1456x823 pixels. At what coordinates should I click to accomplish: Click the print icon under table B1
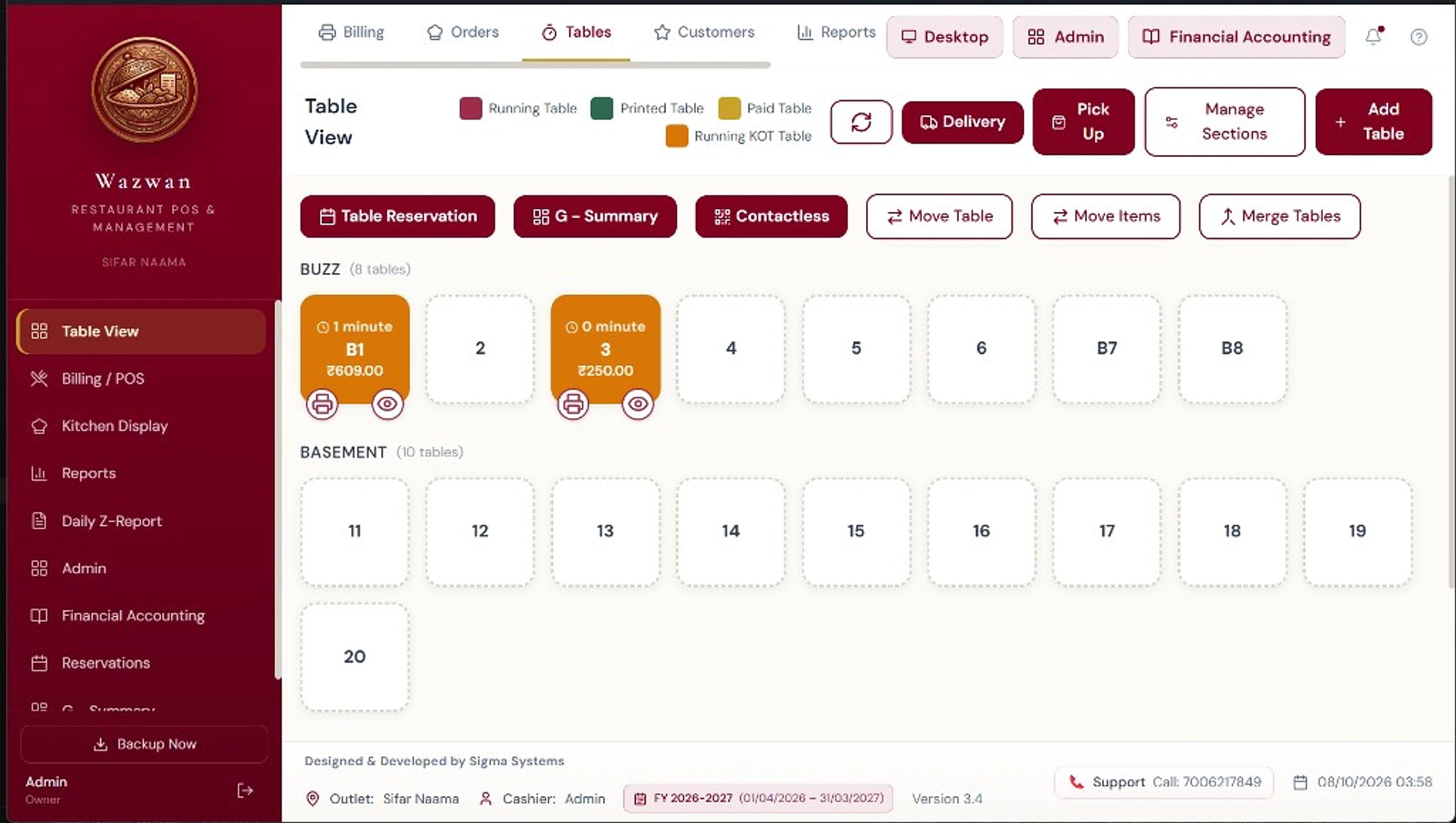[x=322, y=404]
